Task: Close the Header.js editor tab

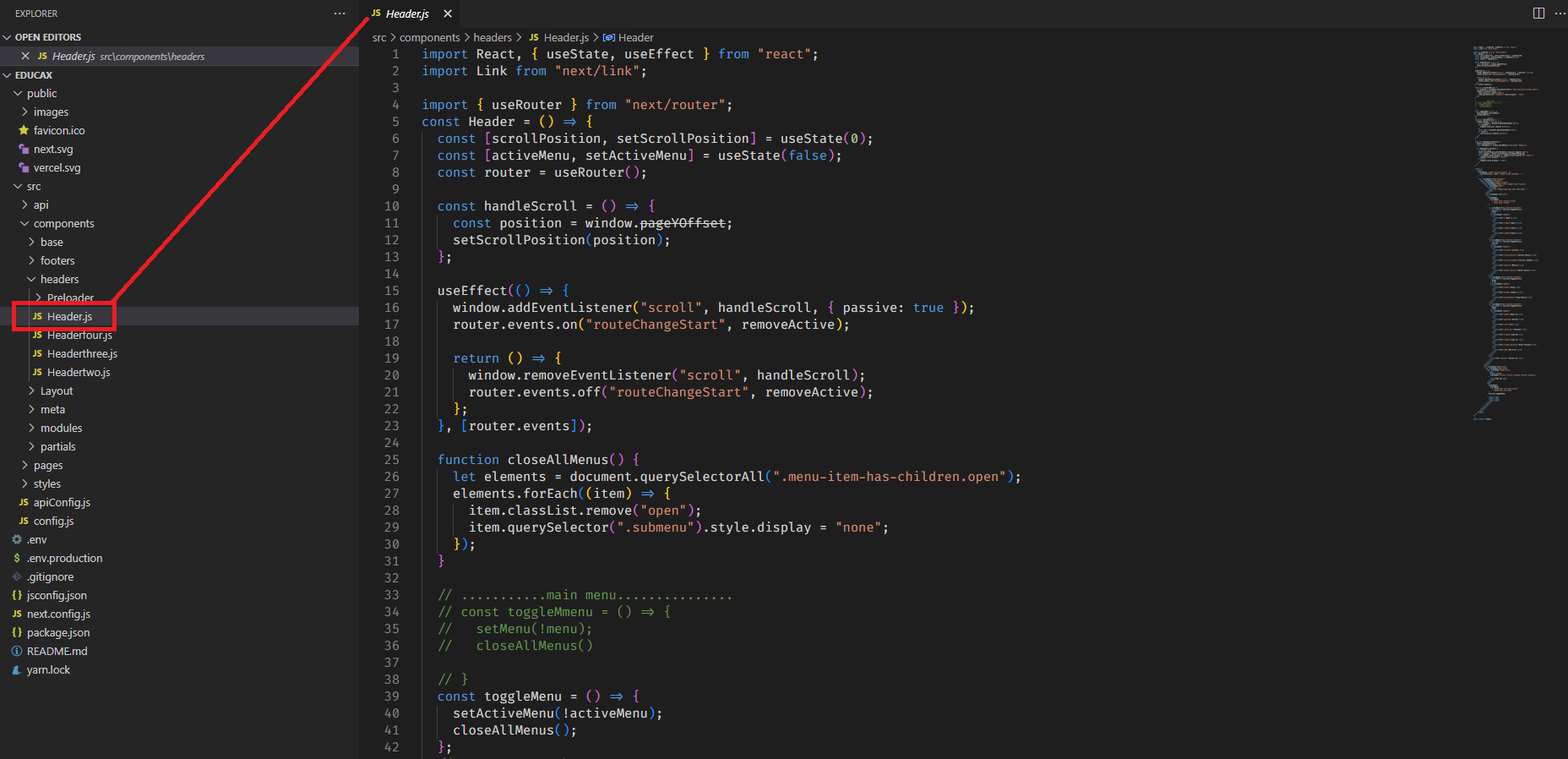Action: (448, 14)
